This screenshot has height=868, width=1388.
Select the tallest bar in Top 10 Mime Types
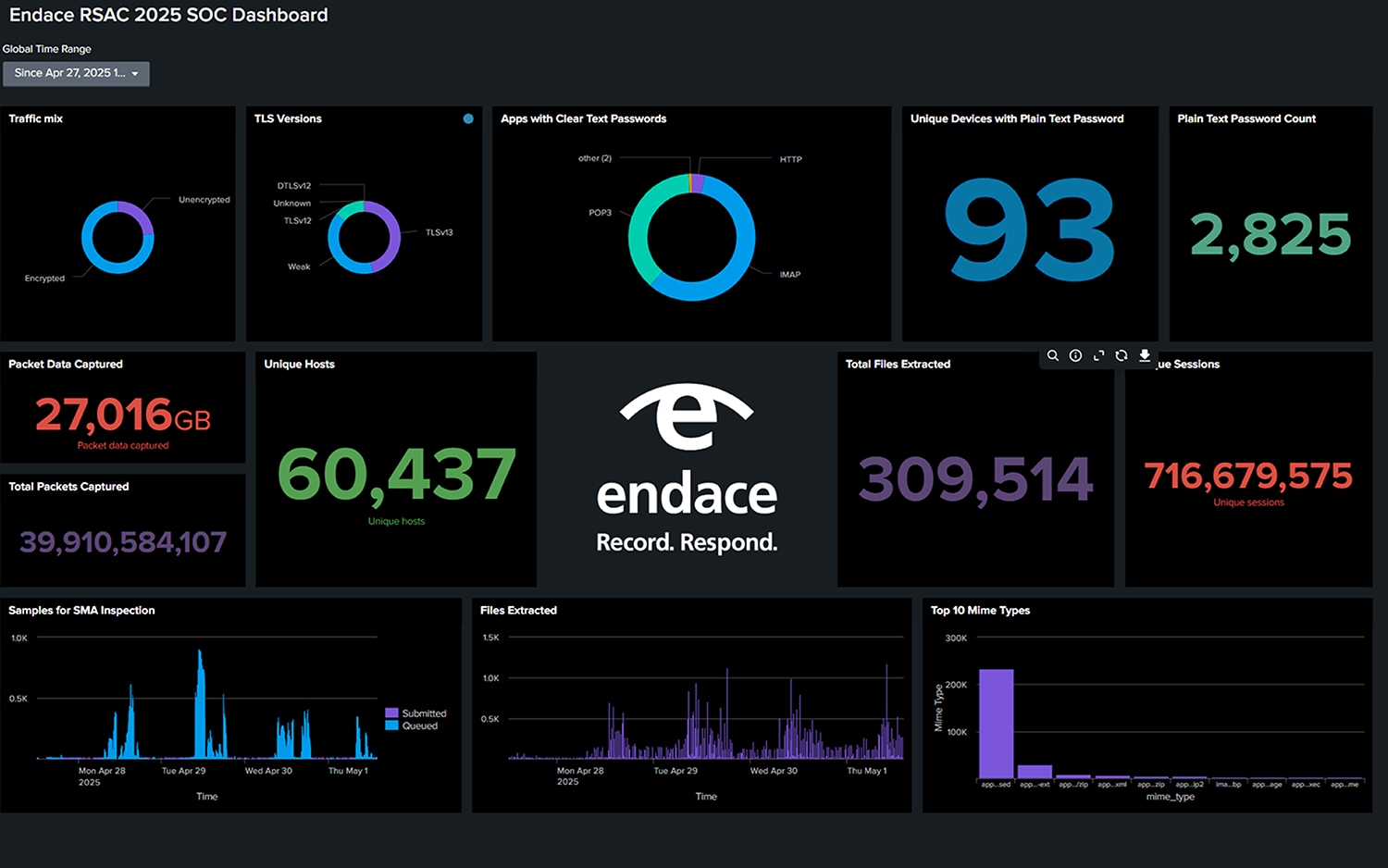[x=997, y=724]
